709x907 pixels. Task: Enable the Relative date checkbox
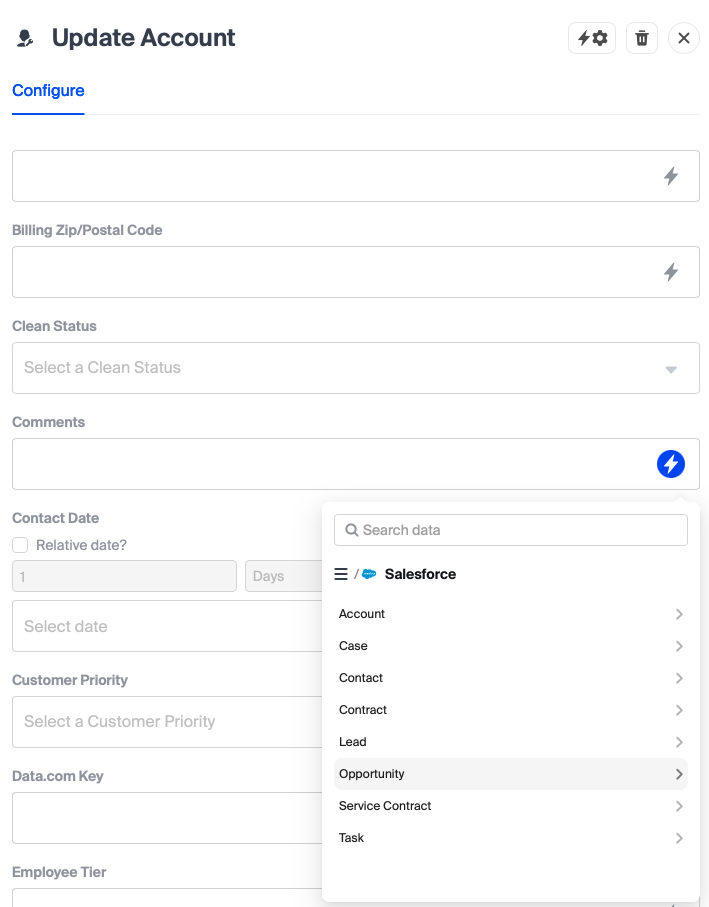(20, 545)
